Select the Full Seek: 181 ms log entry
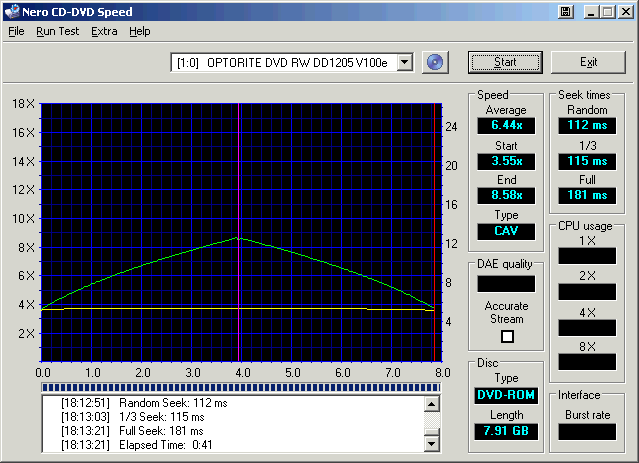639x463 pixels. tap(161, 430)
